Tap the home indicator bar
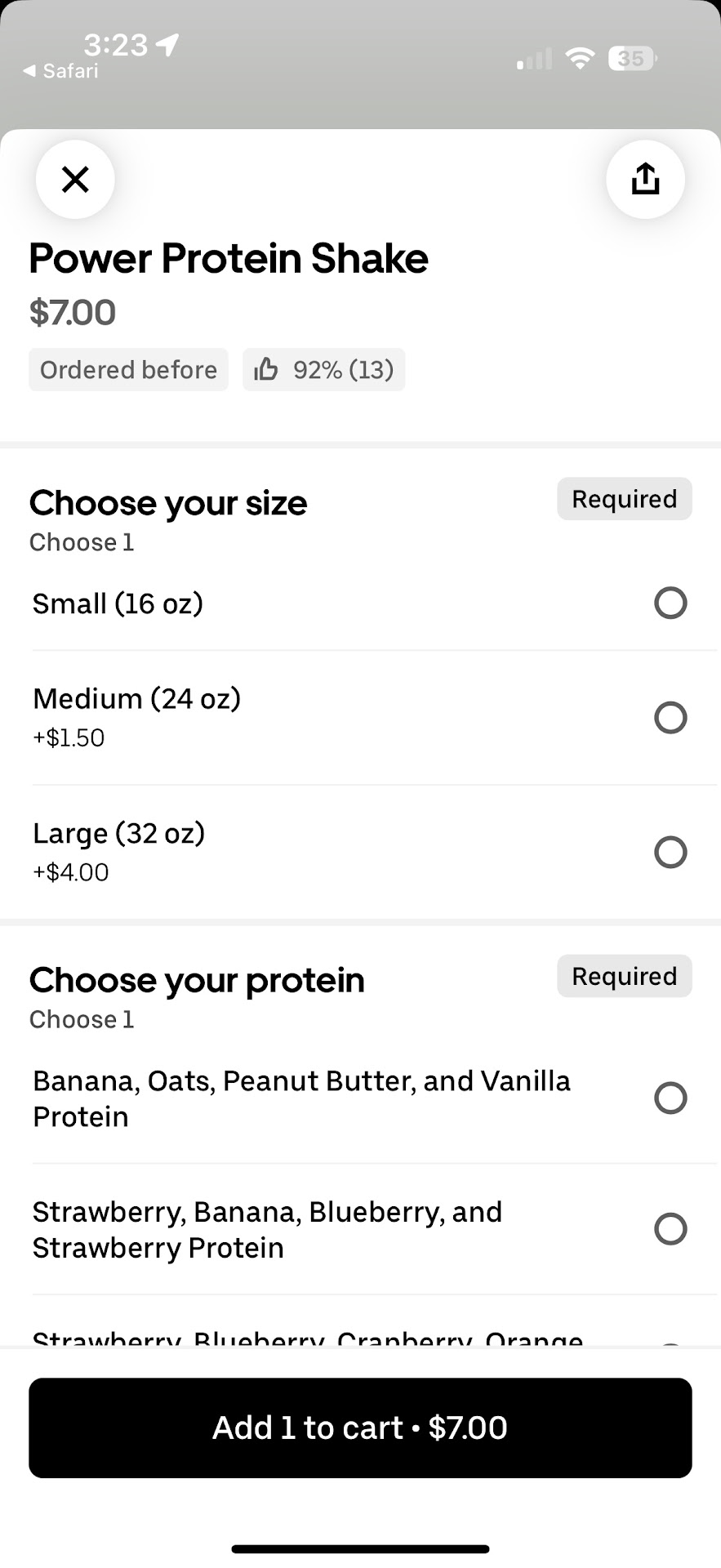The image size is (721, 1568). point(360,1548)
